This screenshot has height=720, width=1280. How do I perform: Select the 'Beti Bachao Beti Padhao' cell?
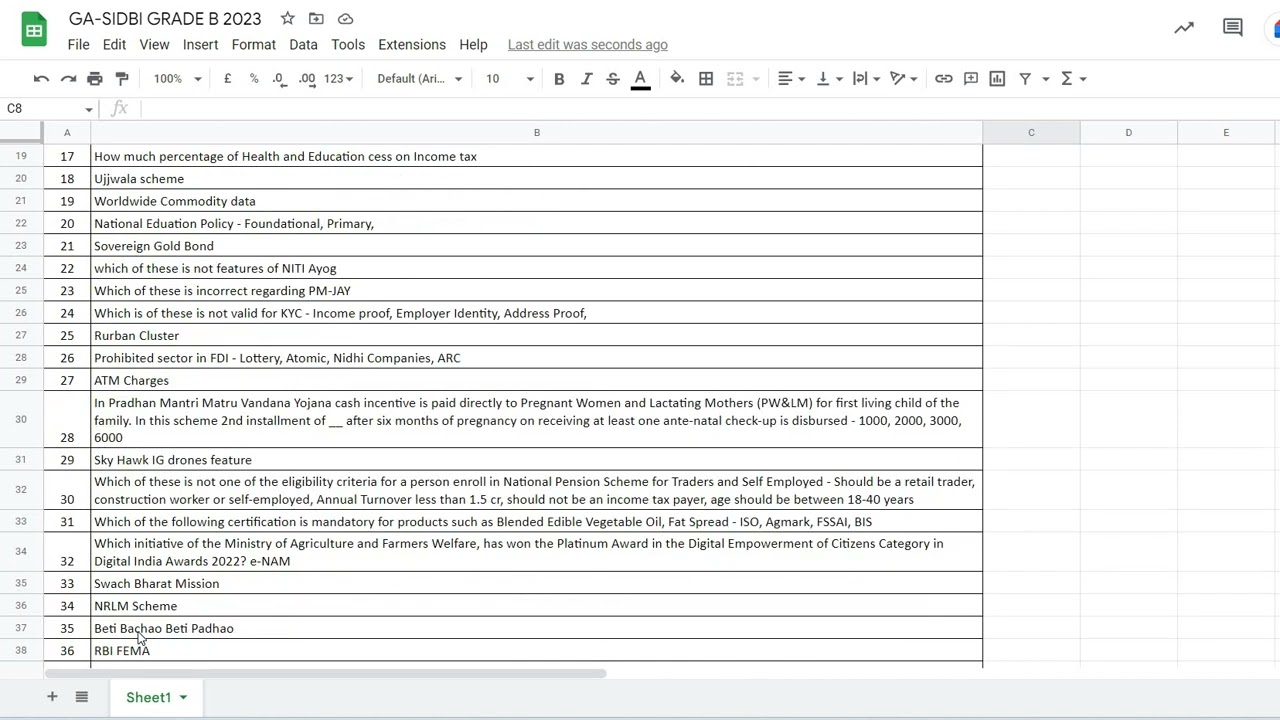[536, 628]
